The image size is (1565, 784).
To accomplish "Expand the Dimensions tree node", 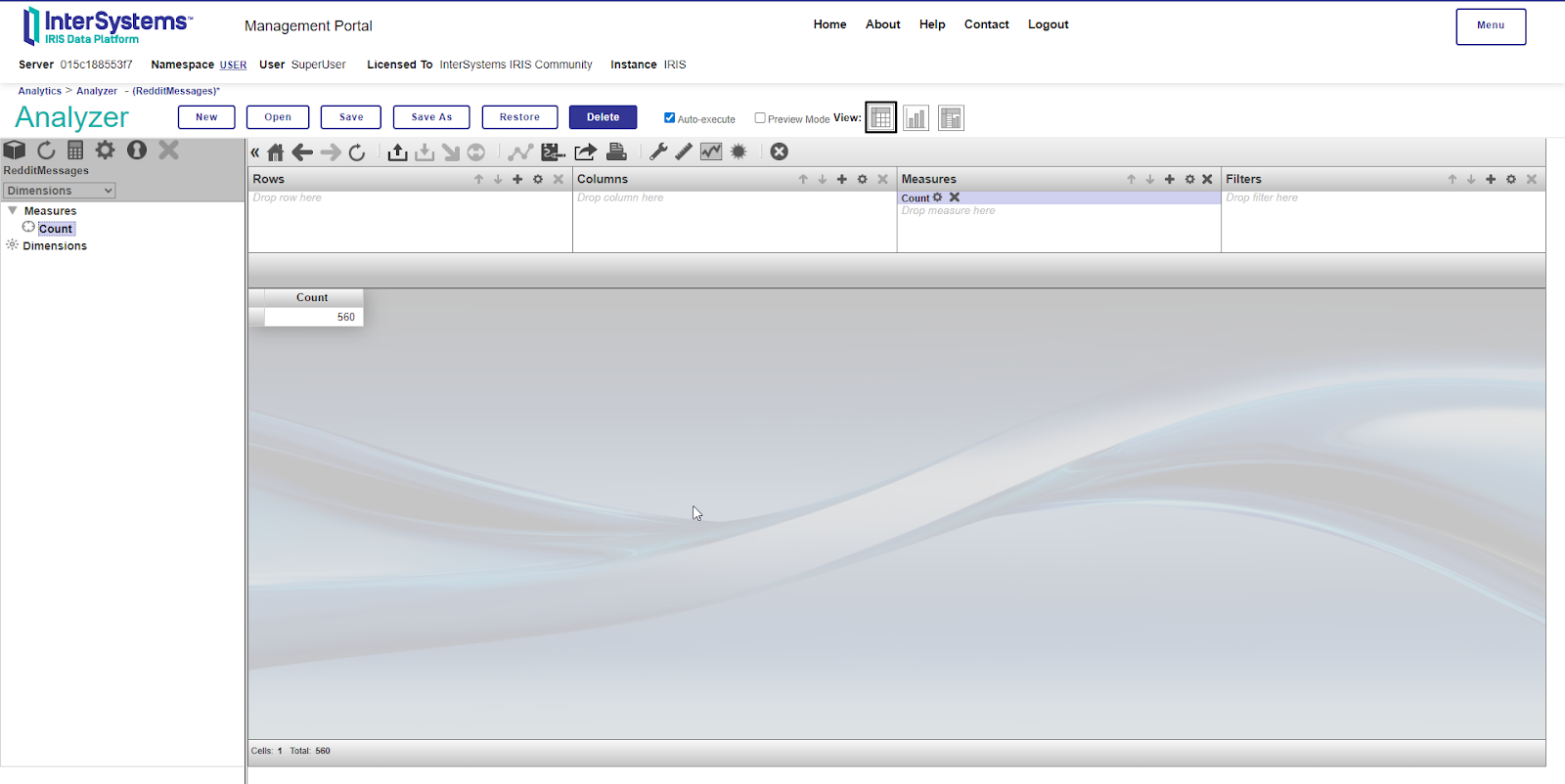I will coord(12,245).
